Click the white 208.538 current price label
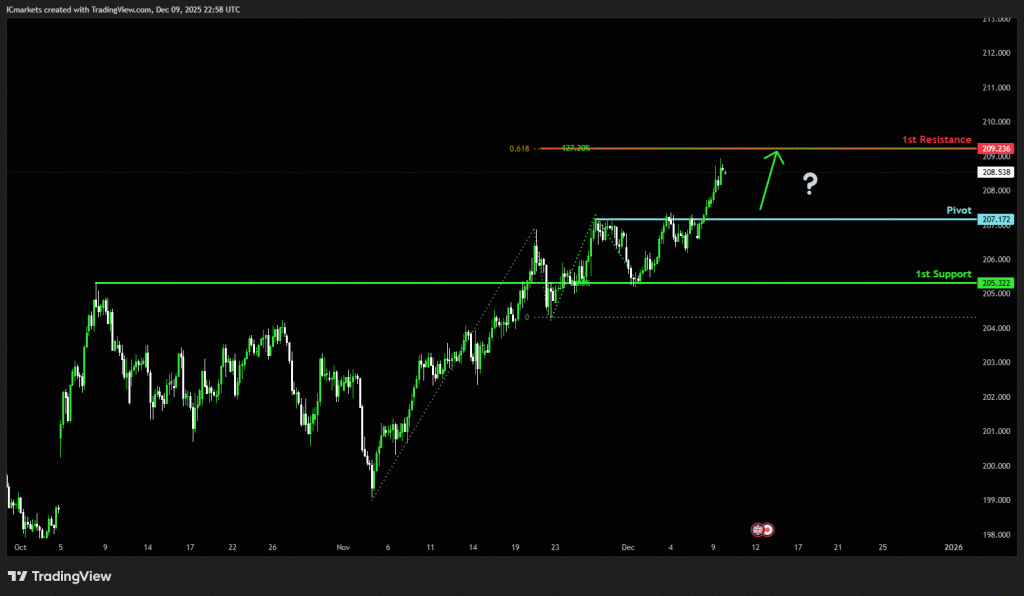This screenshot has height=596, width=1024. [997, 172]
